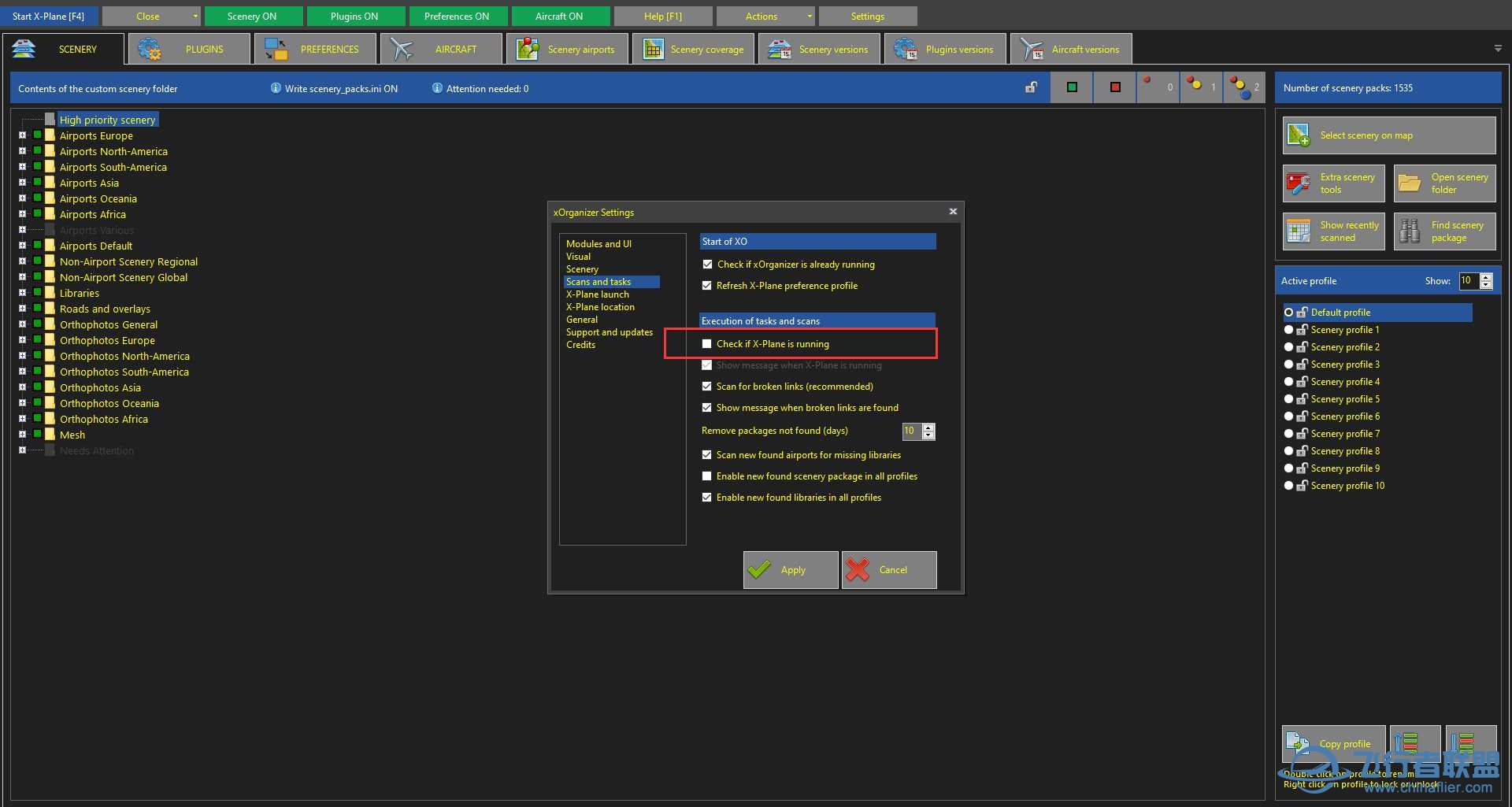The height and width of the screenshot is (807, 1512).
Task: Click the red-yellow dots filter icon
Action: point(1195,83)
